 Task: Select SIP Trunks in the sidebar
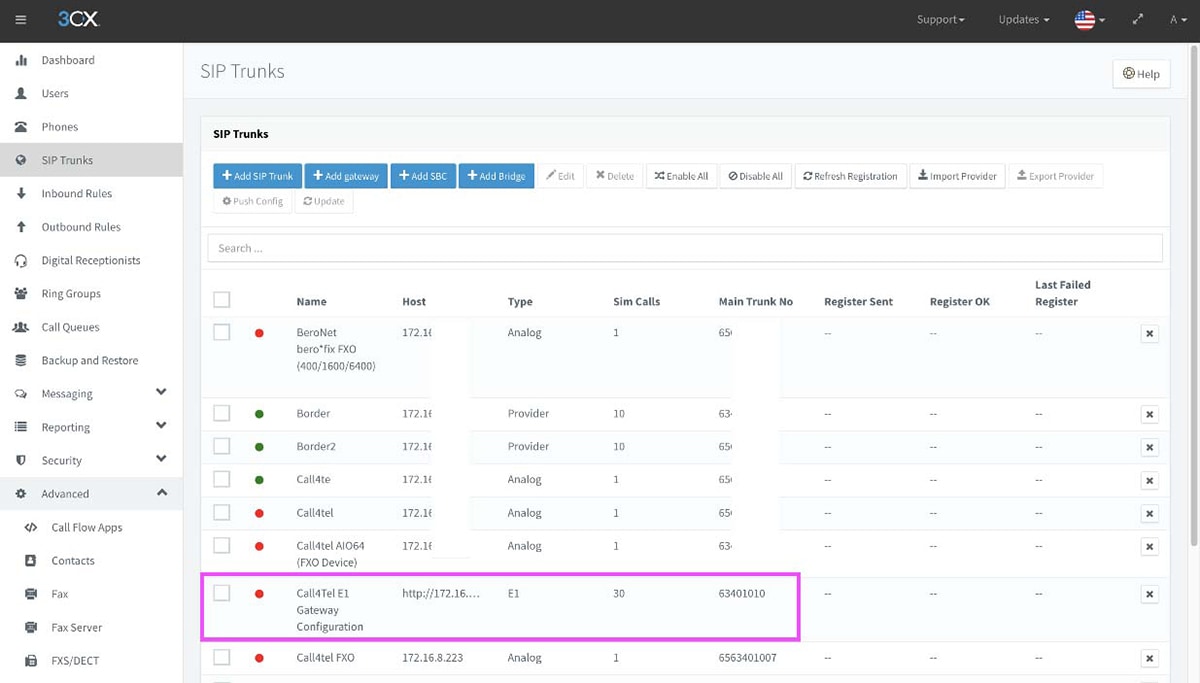91,160
